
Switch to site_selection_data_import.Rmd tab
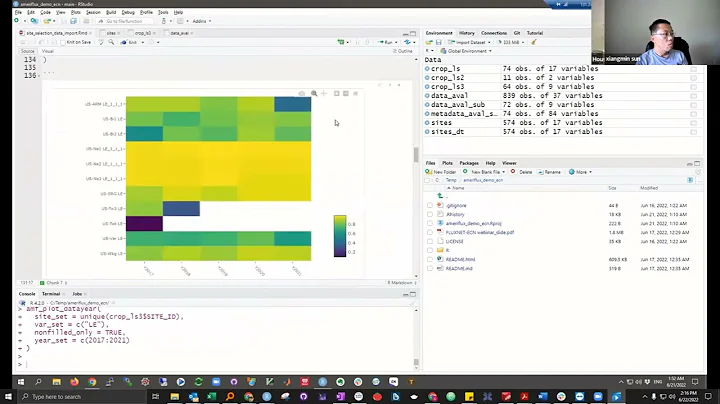click(x=56, y=33)
